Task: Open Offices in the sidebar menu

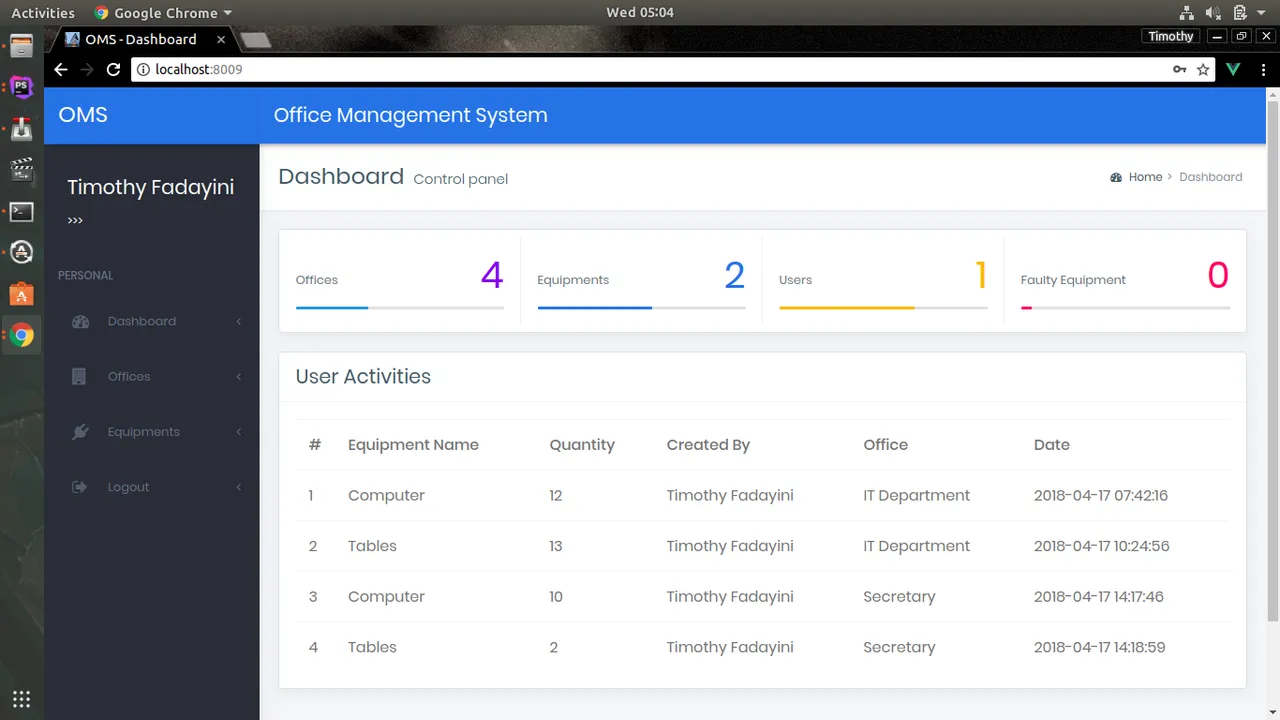Action: point(129,377)
